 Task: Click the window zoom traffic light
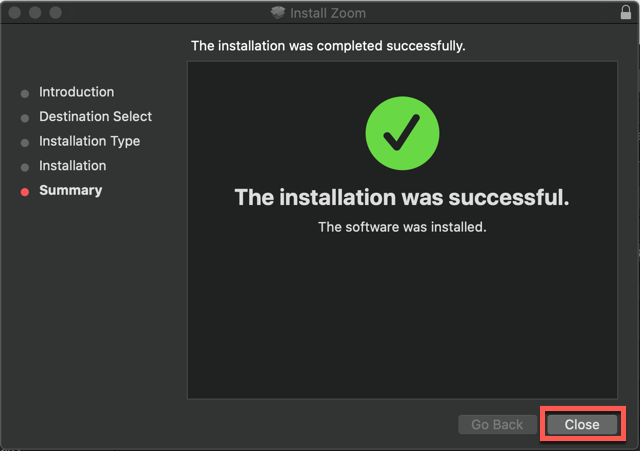[56, 13]
